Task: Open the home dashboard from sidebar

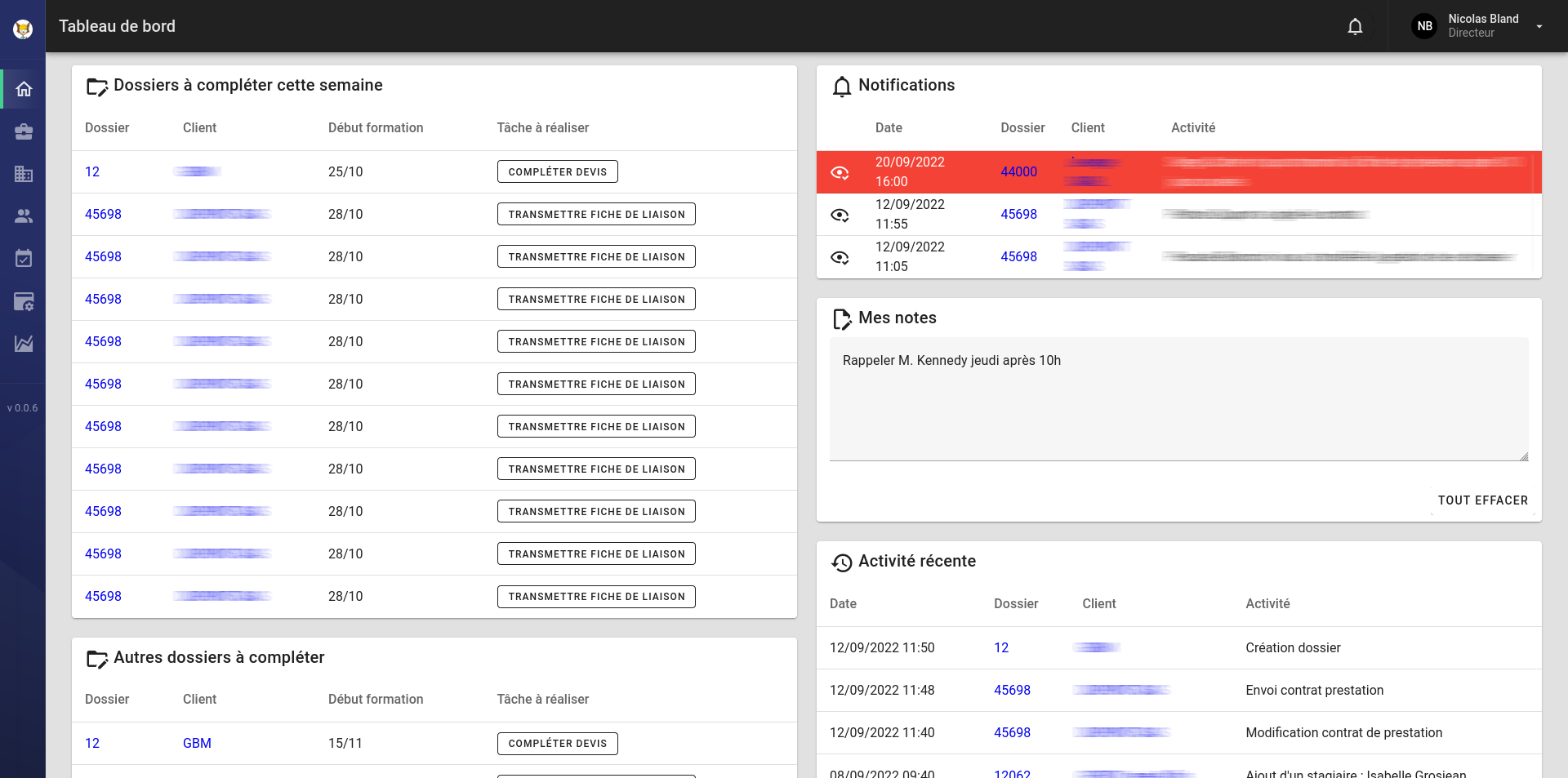Action: 24,89
